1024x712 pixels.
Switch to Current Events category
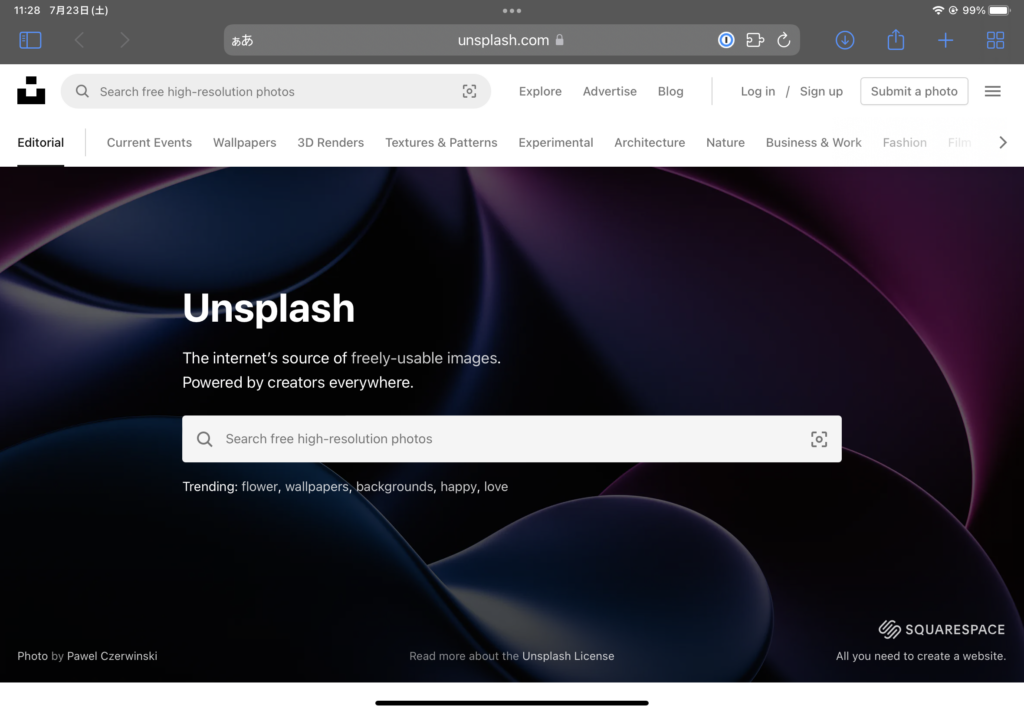[x=149, y=142]
